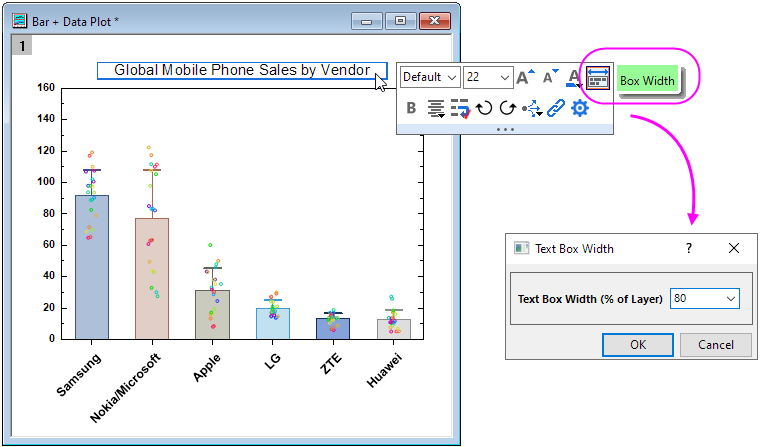Viewport: 770px width, 447px height.
Task: Open the font size 22 dropdown
Action: pyautogui.click(x=489, y=78)
